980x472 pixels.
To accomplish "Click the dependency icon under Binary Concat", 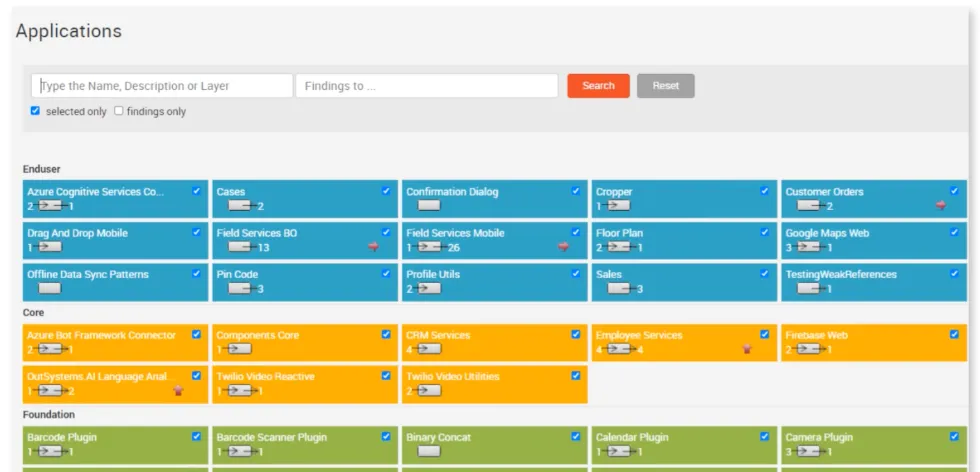I will (x=429, y=451).
